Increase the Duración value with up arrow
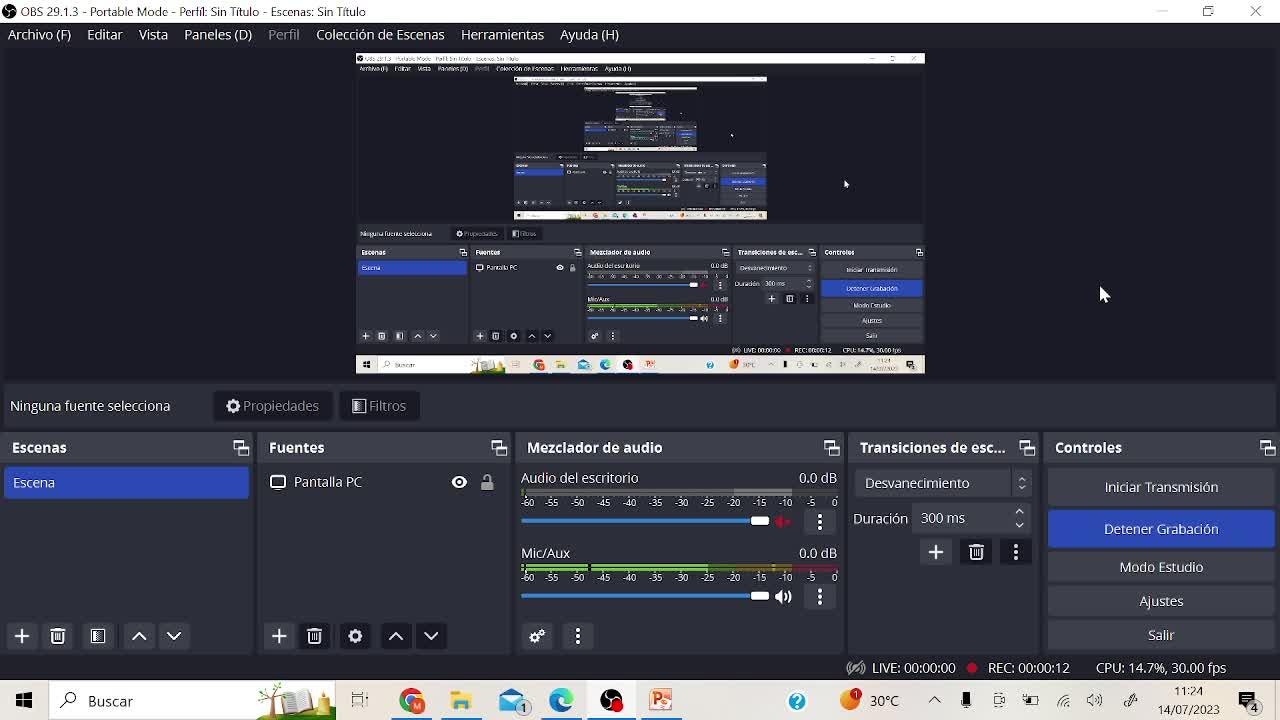Image resolution: width=1280 pixels, height=720 pixels. (x=1019, y=512)
